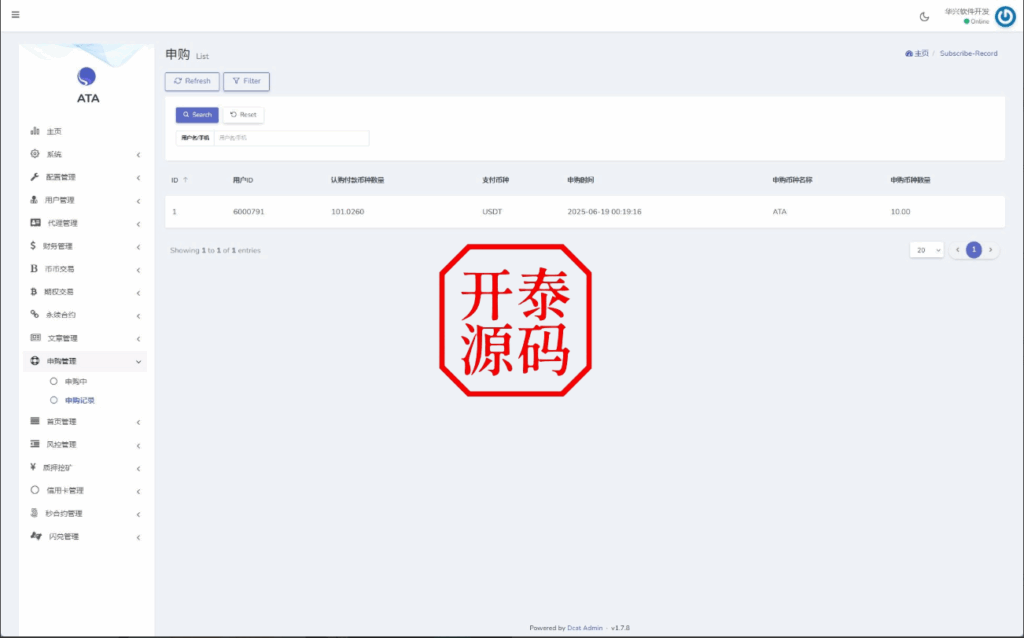Click the timestamp 2025-06-19 00:19:16
The width and height of the screenshot is (1024, 638).
point(604,212)
